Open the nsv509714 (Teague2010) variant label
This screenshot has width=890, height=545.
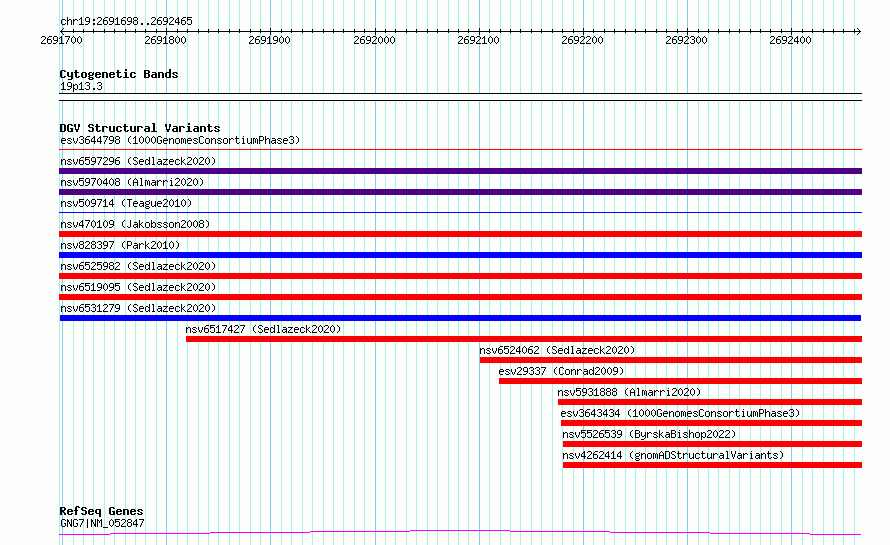[126, 203]
